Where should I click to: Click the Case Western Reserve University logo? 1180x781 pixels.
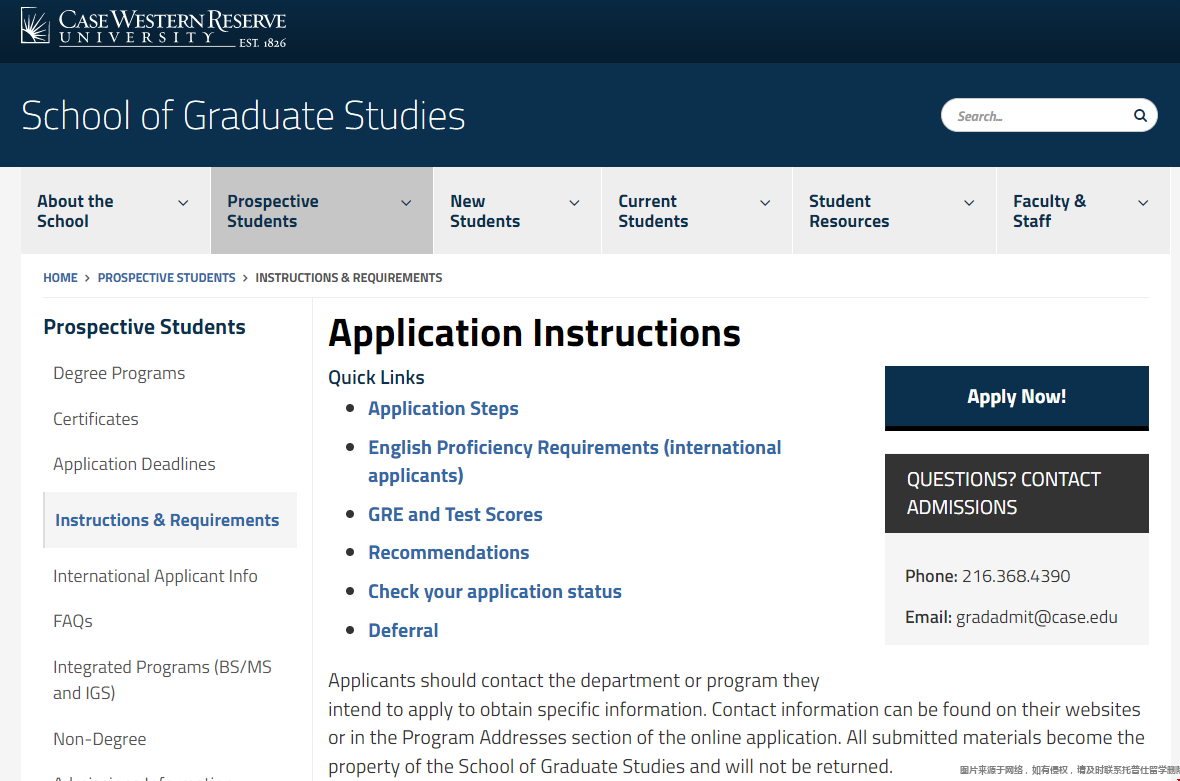154,28
